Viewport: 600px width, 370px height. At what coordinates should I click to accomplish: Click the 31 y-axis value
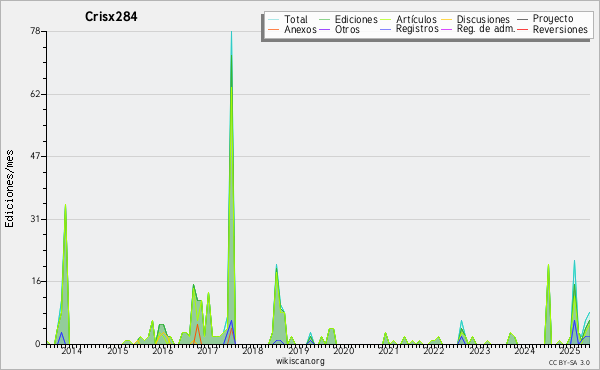click(x=35, y=219)
